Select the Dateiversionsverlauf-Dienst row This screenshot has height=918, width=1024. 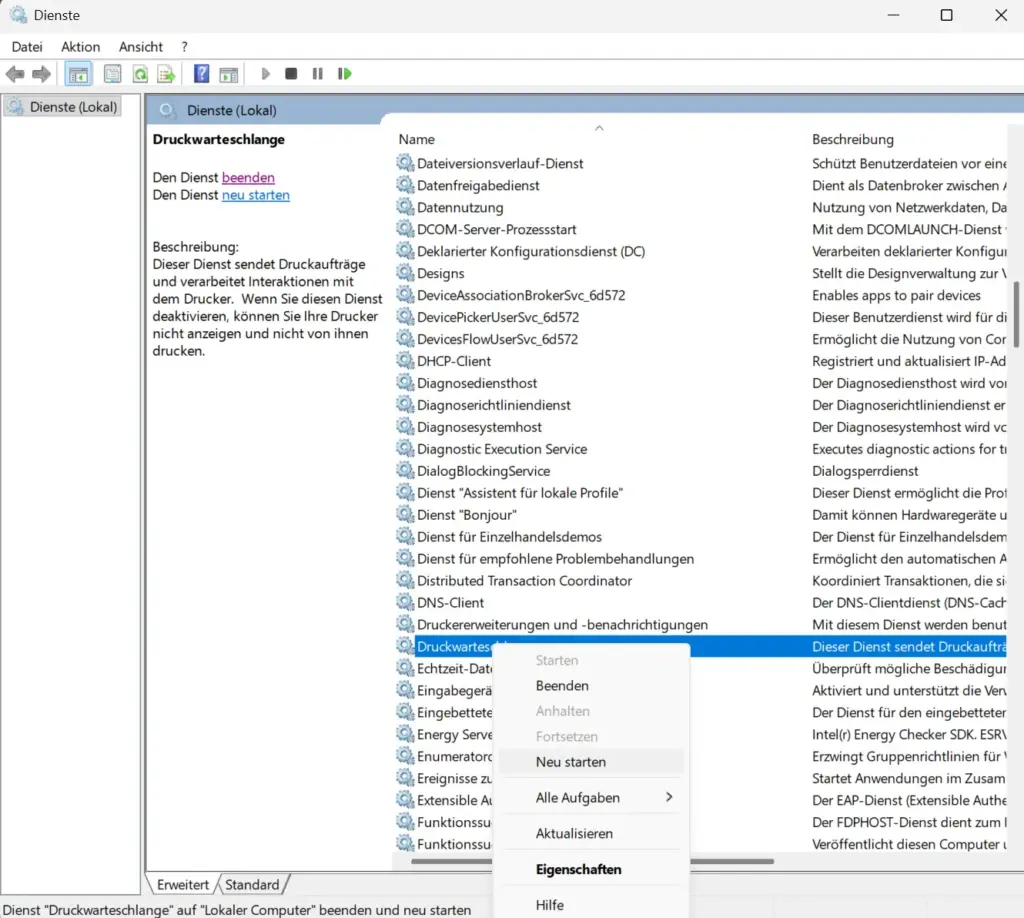500,163
